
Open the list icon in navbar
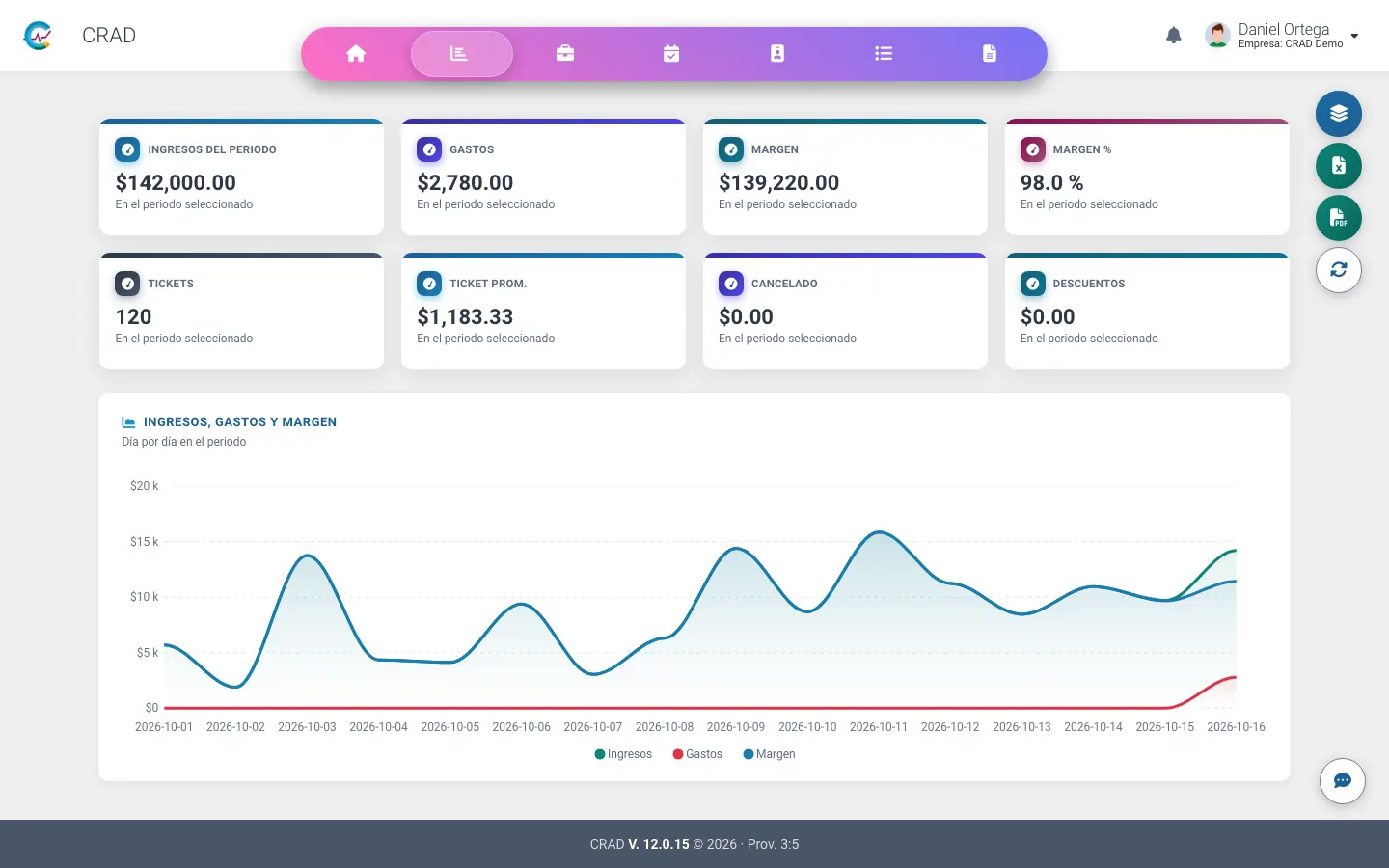pyautogui.click(x=884, y=54)
